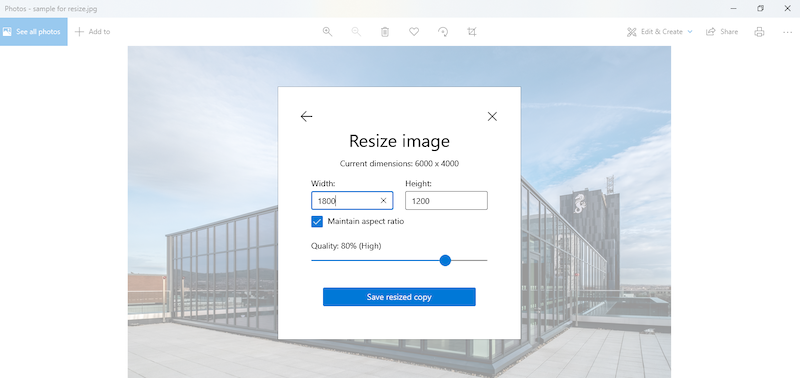Open the Edit & Create menu

[660, 32]
